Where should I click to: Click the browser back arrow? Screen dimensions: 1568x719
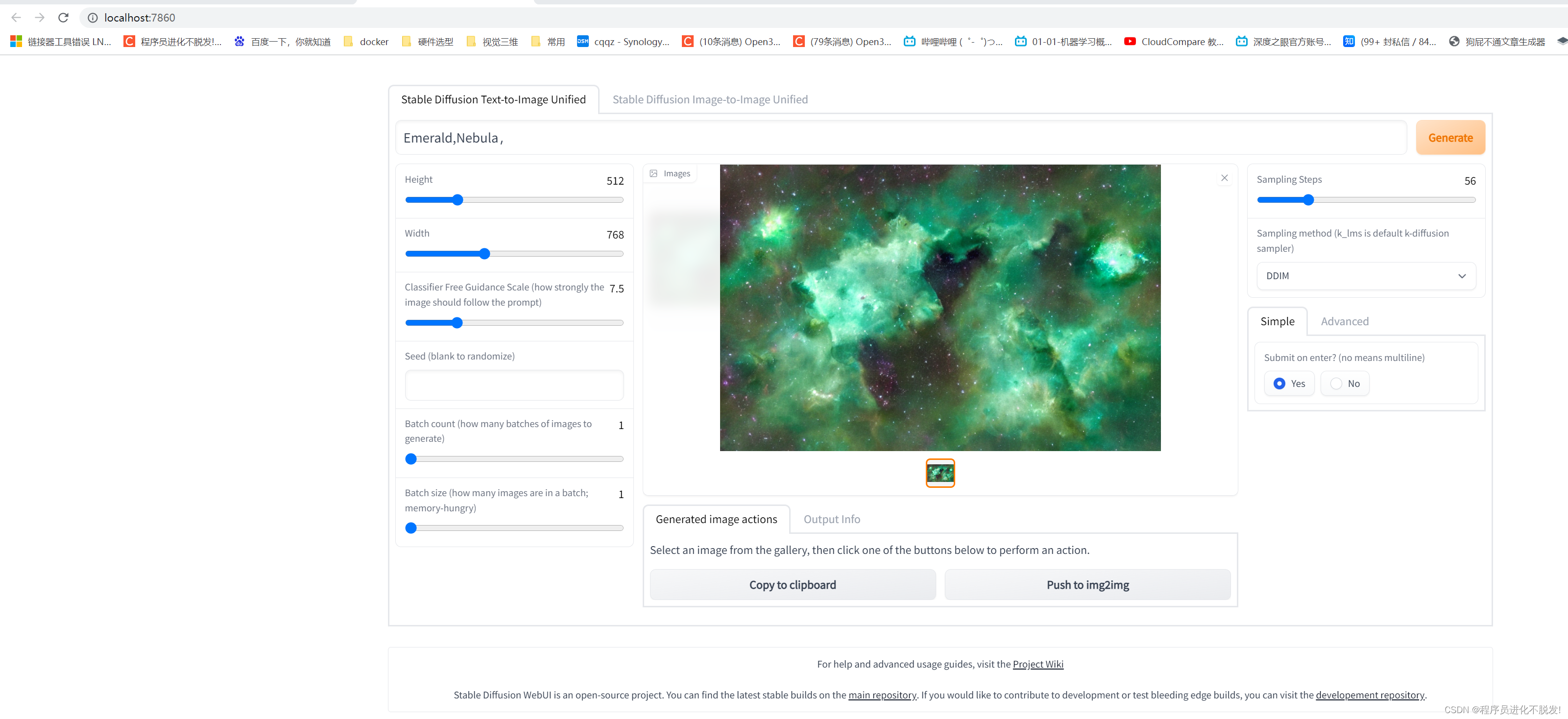point(17,18)
